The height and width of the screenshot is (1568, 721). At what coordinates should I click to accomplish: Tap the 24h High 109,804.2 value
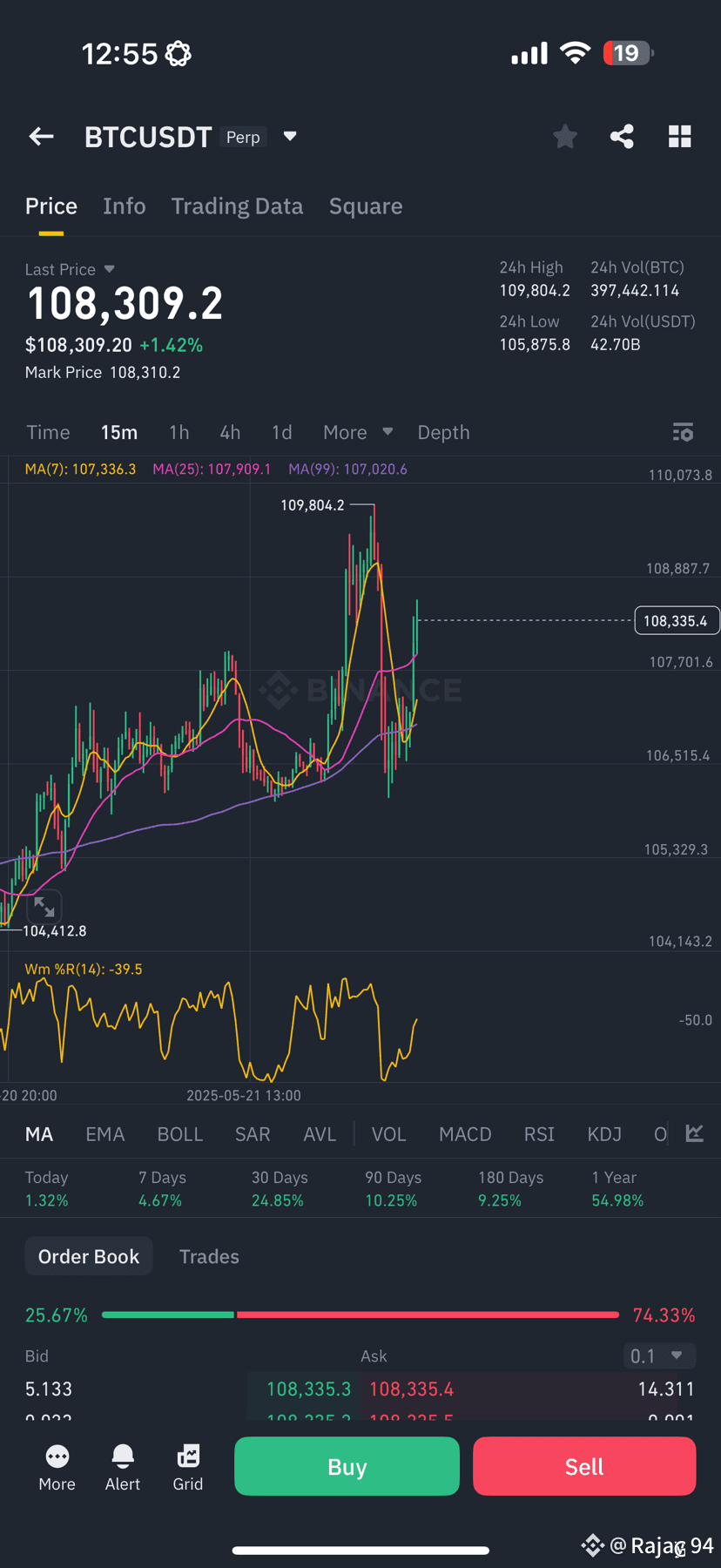pos(535,290)
